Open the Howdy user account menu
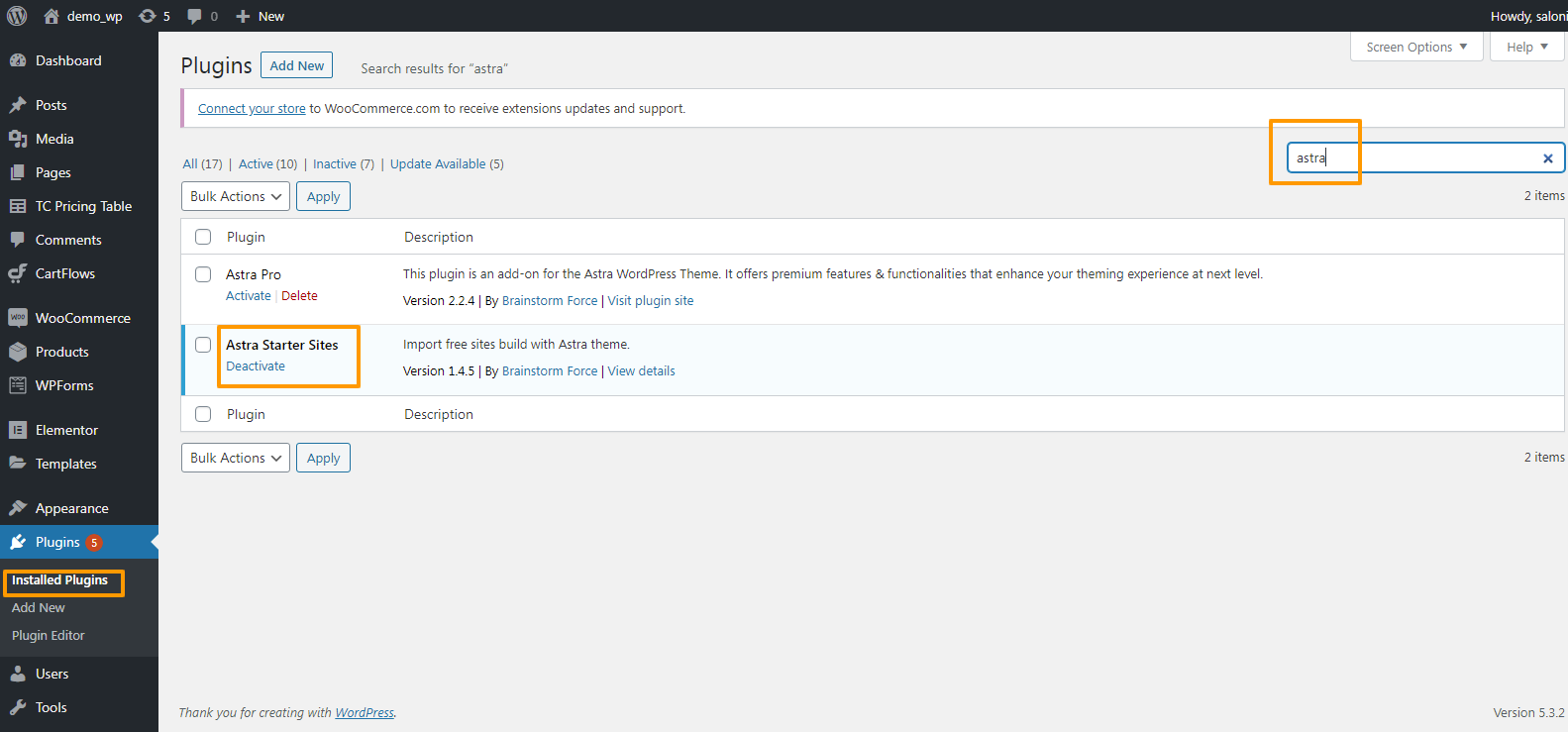Viewport: 1568px width, 732px height. (x=1528, y=16)
